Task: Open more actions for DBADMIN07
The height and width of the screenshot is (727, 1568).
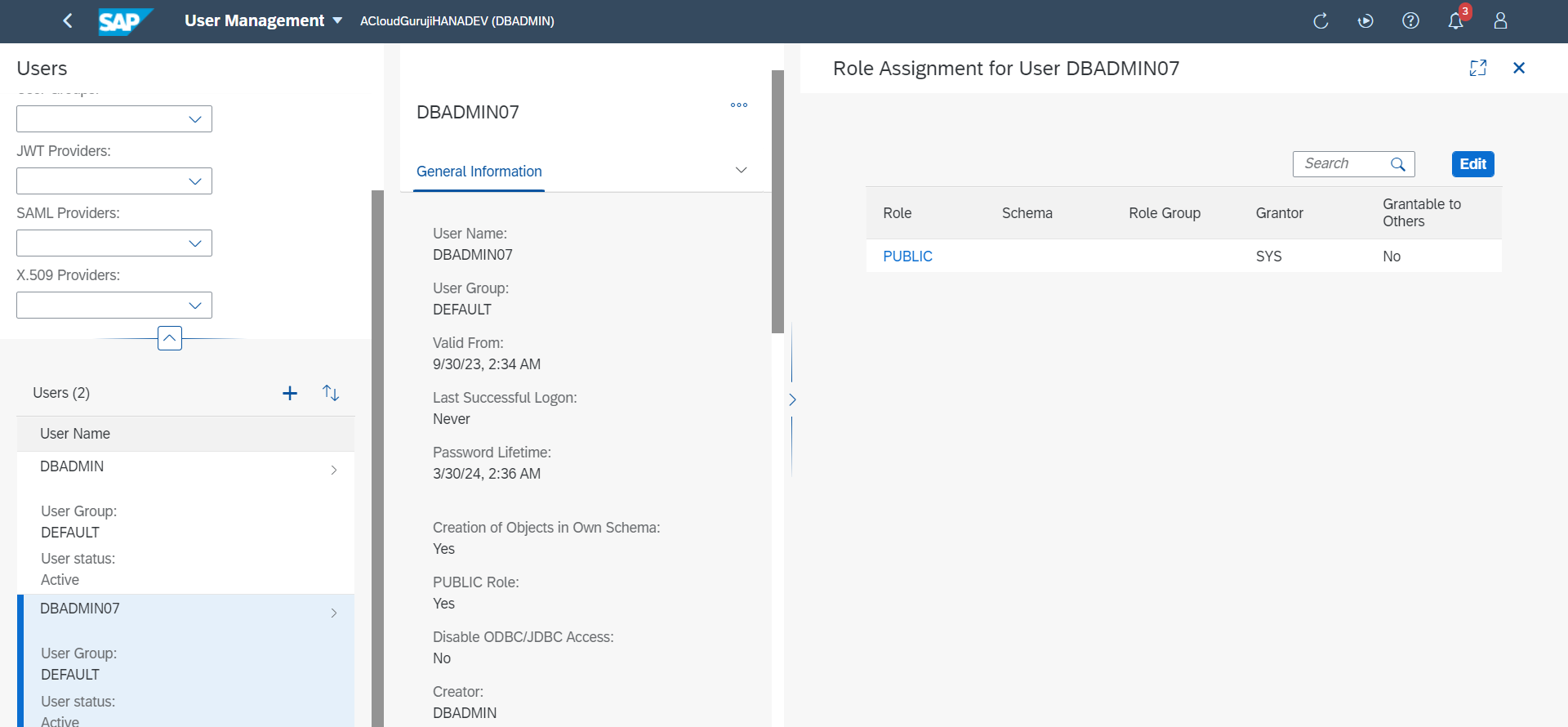Action: coord(739,105)
